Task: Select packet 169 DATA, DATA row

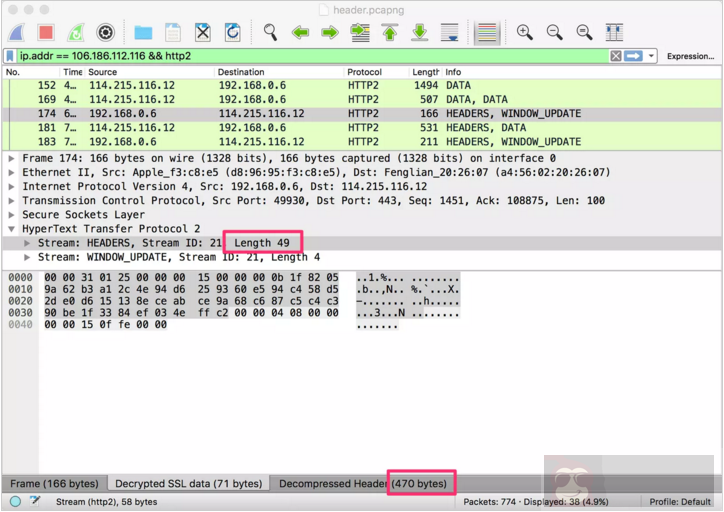Action: point(362,100)
